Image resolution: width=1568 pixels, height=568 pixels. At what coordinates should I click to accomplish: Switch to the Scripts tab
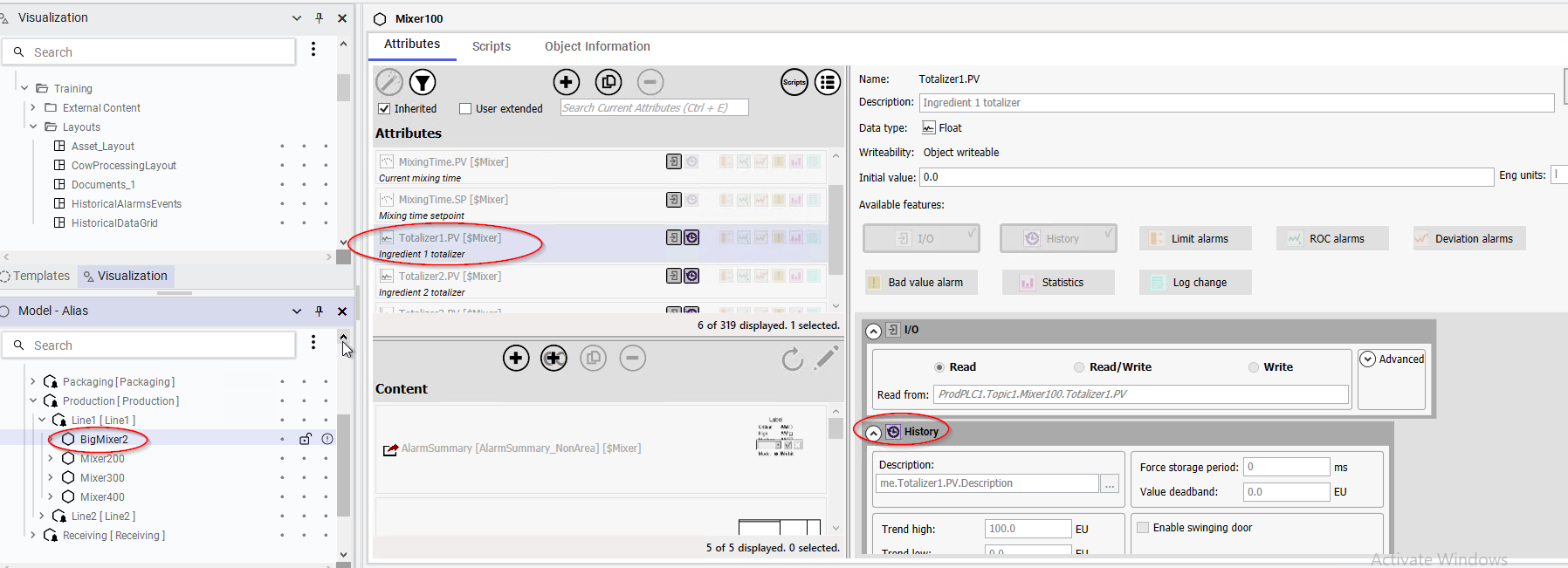click(x=492, y=46)
